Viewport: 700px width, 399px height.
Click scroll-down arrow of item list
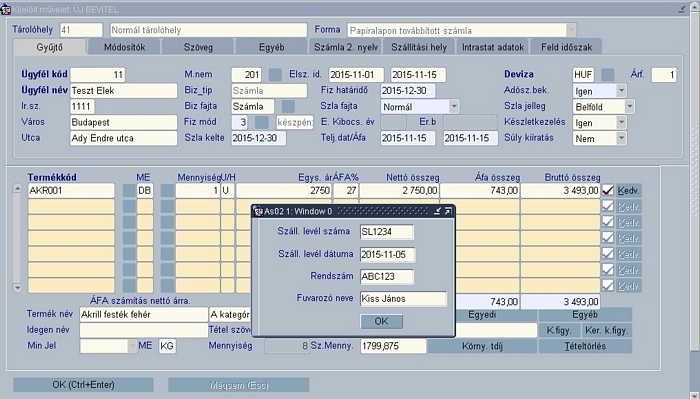pos(17,288)
